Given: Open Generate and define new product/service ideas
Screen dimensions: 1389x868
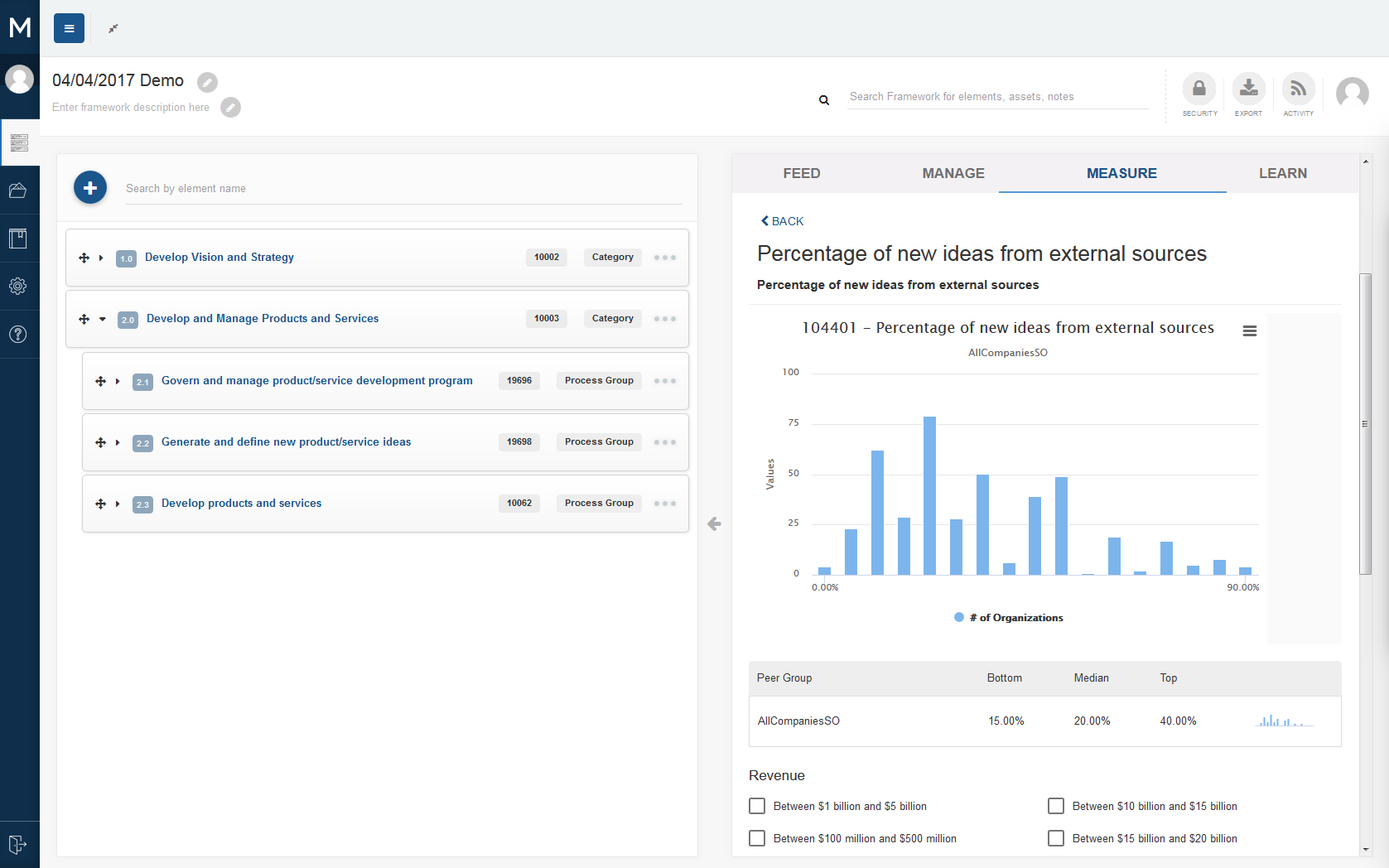Looking at the screenshot, I should (286, 441).
